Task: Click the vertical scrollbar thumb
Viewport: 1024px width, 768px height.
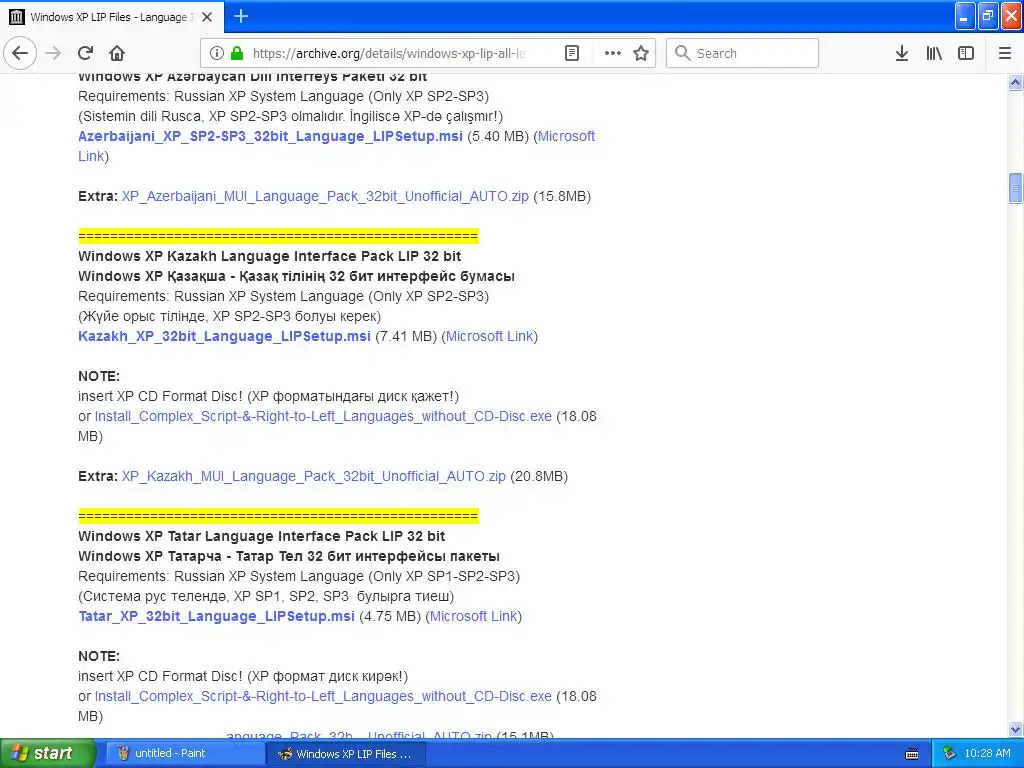Action: tap(1016, 189)
